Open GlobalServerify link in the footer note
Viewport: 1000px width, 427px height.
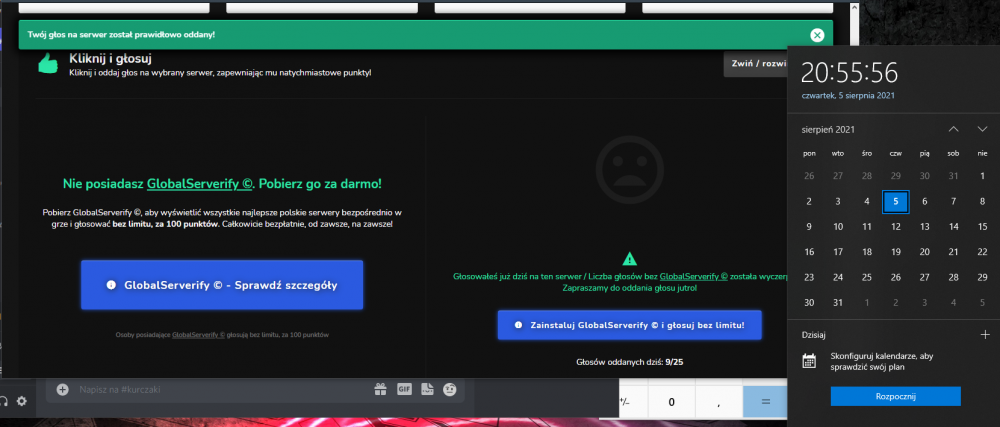click(198, 334)
